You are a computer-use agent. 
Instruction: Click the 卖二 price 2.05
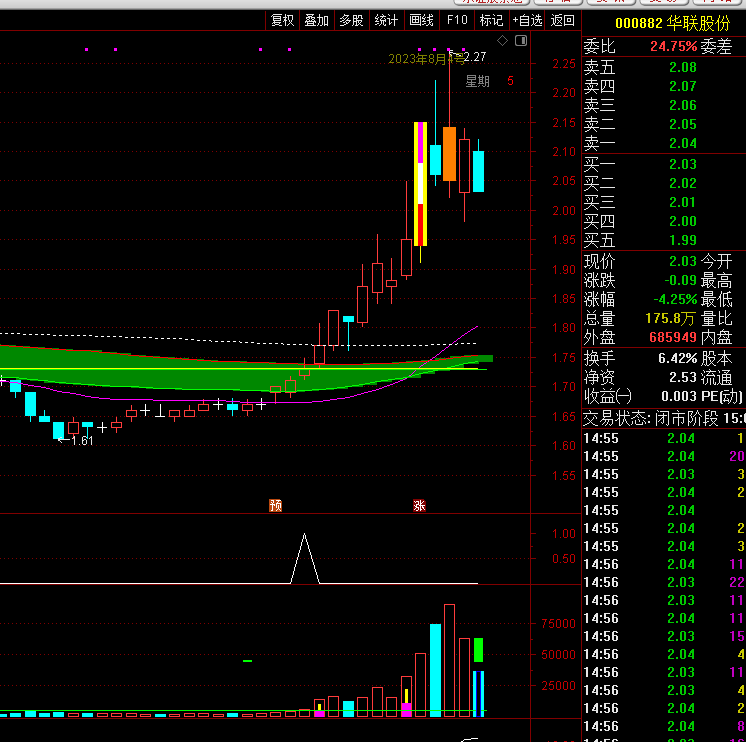tap(683, 125)
